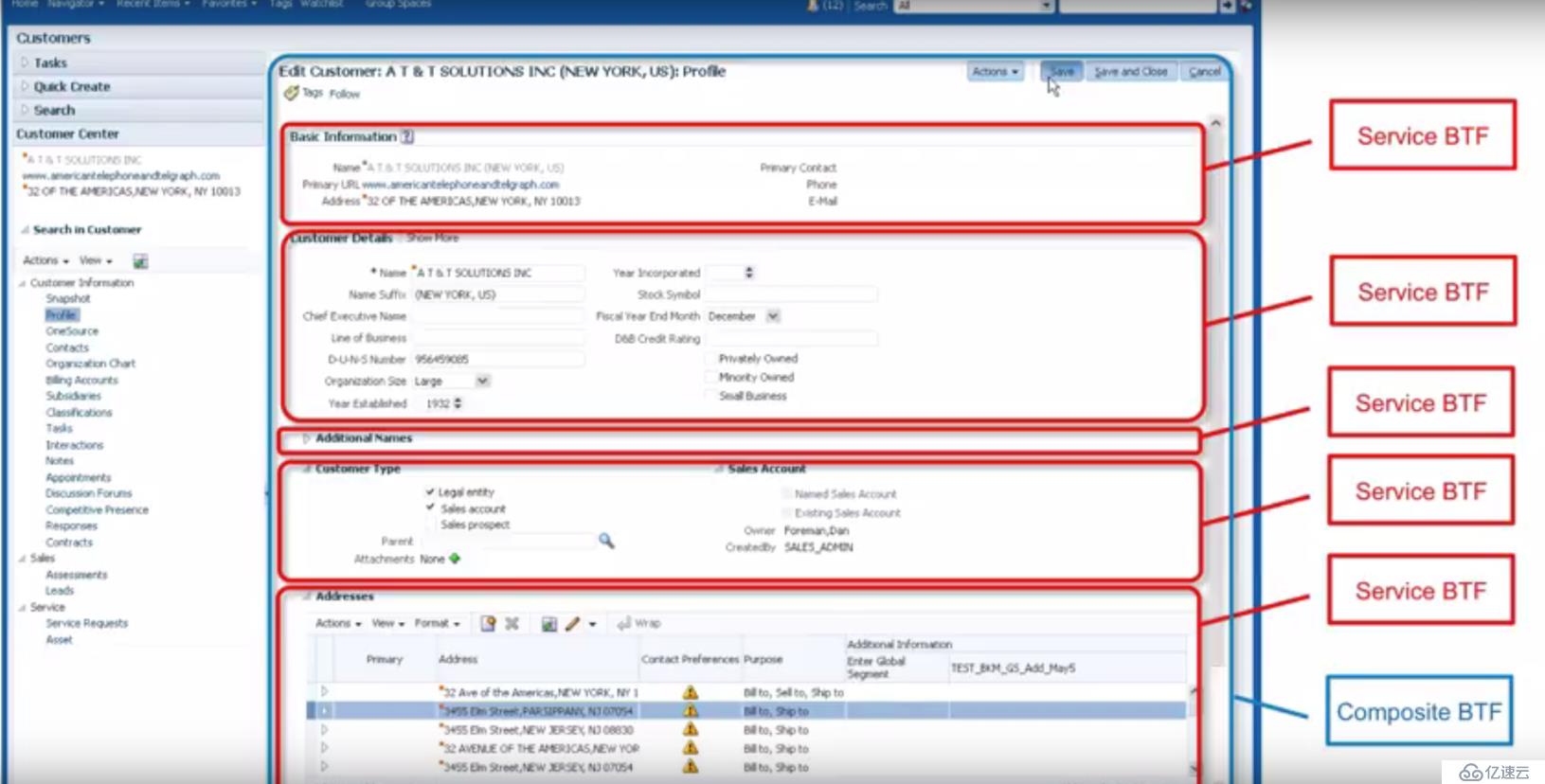Click the D-U-N-S Number input field

pyautogui.click(x=498, y=360)
